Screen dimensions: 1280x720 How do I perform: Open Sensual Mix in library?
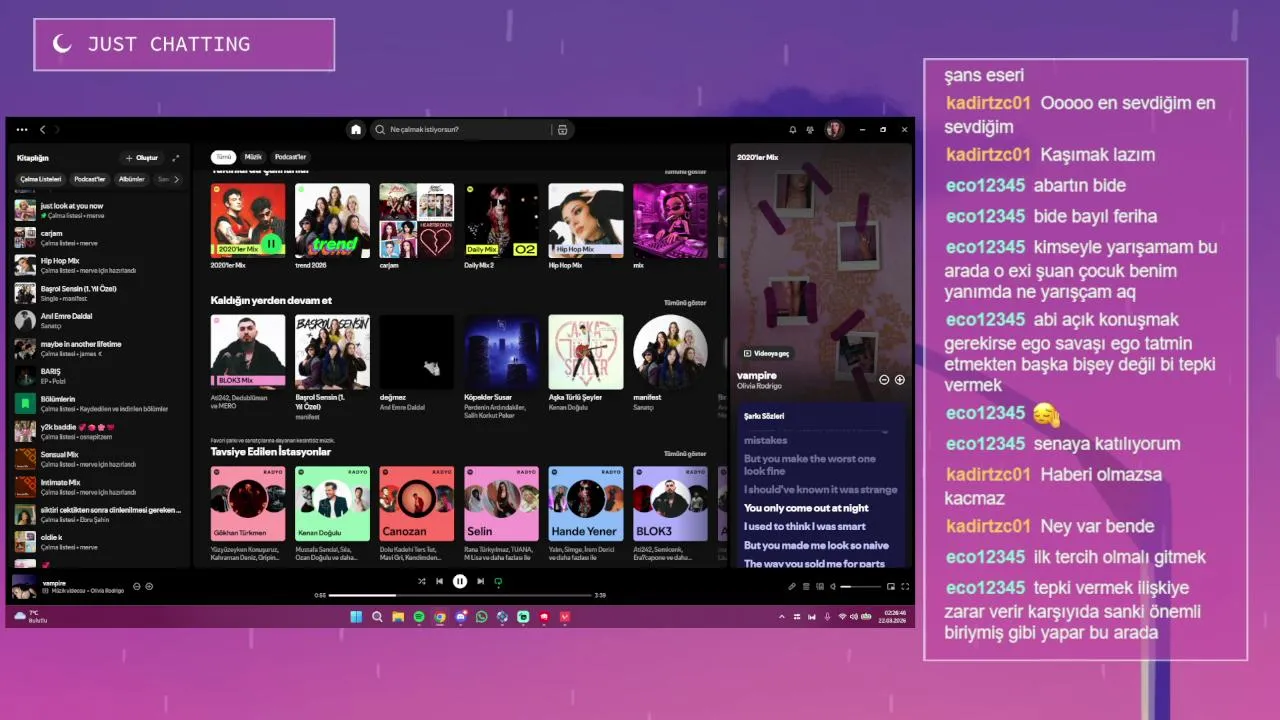(x=98, y=459)
